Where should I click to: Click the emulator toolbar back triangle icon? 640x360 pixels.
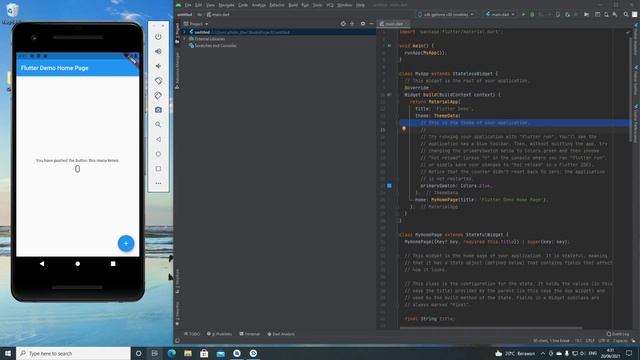click(158, 139)
